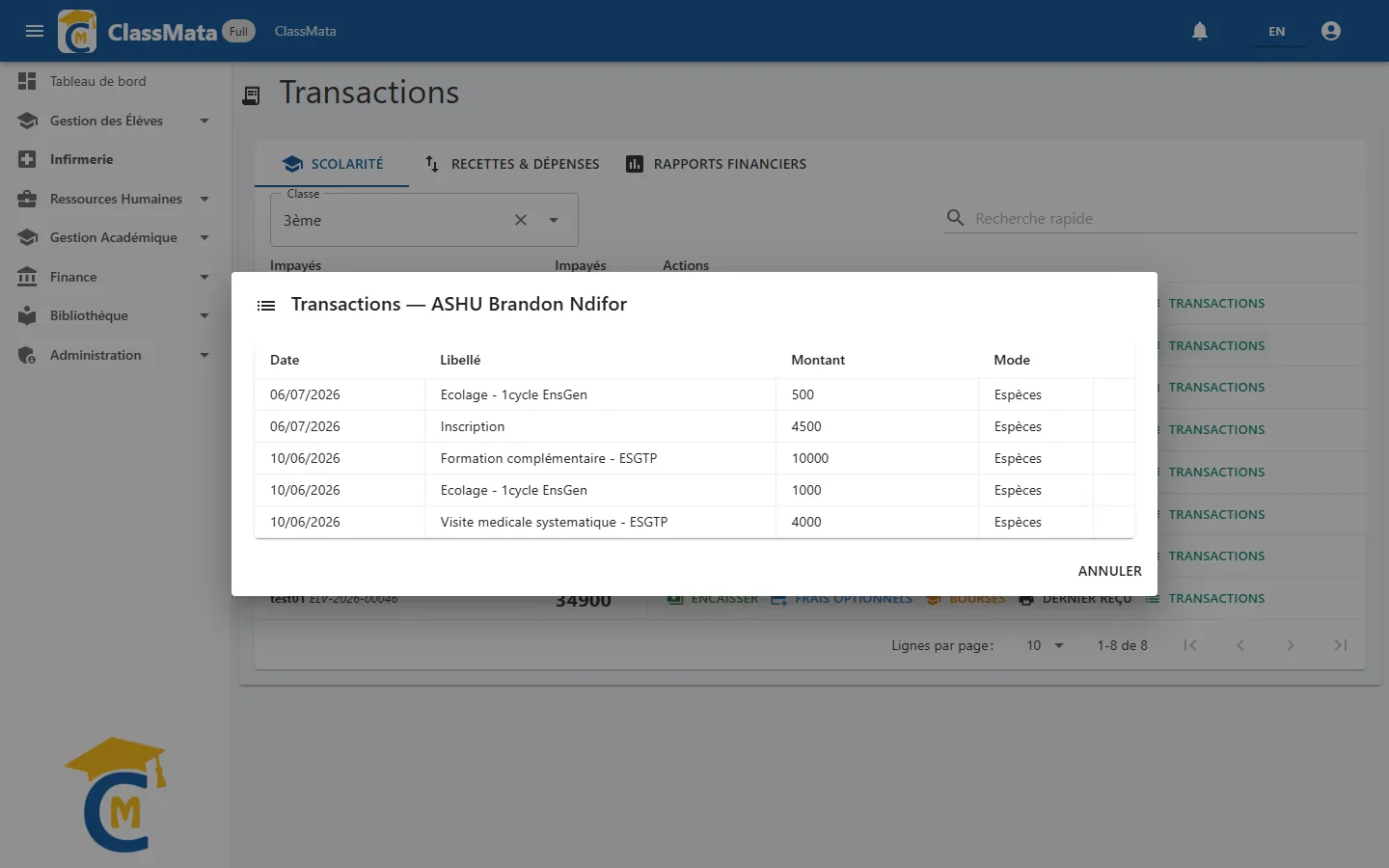Jump to the first page of results
This screenshot has height=868, width=1389.
[x=1190, y=645]
